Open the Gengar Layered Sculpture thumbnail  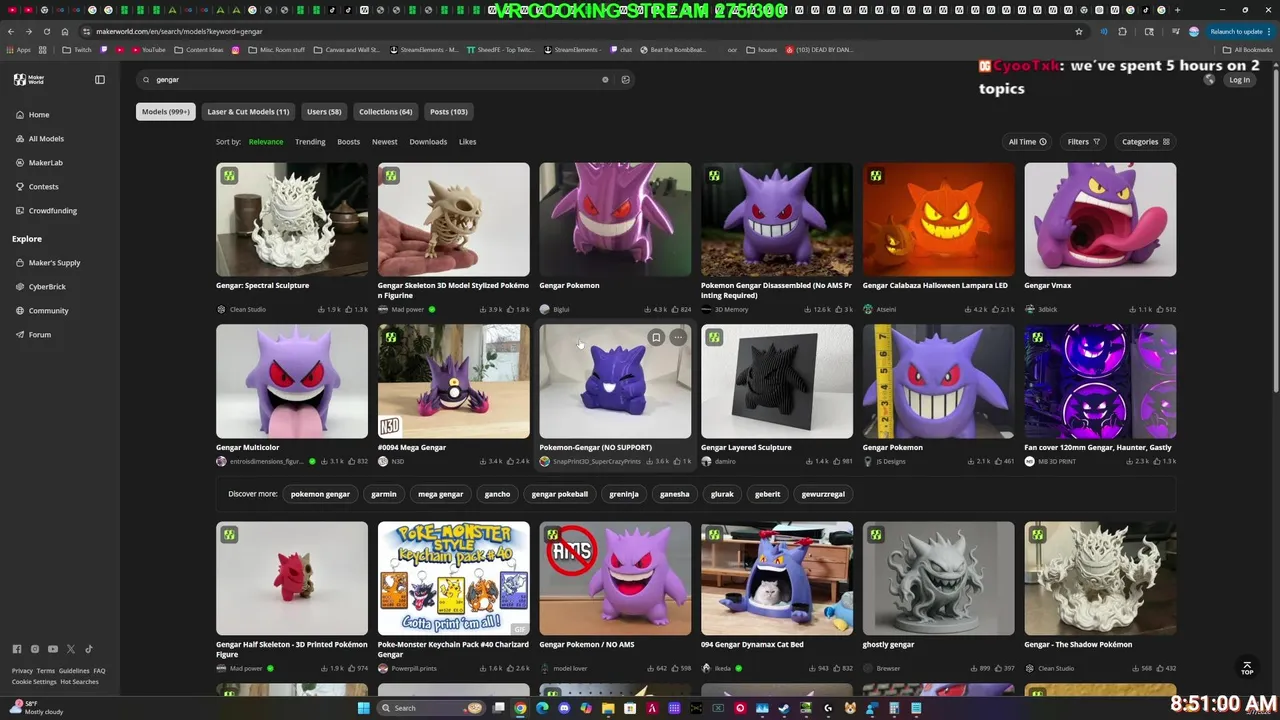[x=777, y=381]
